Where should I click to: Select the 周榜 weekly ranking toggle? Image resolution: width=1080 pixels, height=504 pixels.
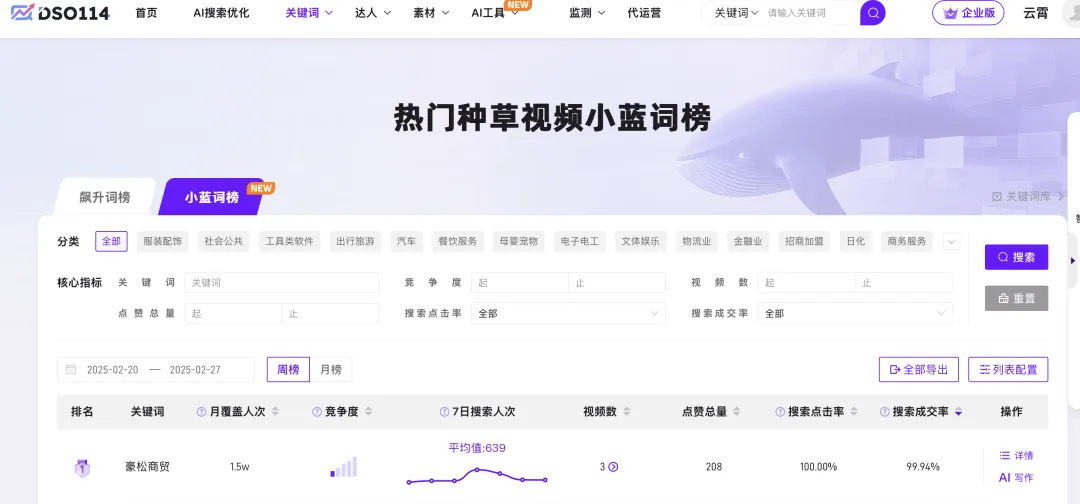point(288,370)
